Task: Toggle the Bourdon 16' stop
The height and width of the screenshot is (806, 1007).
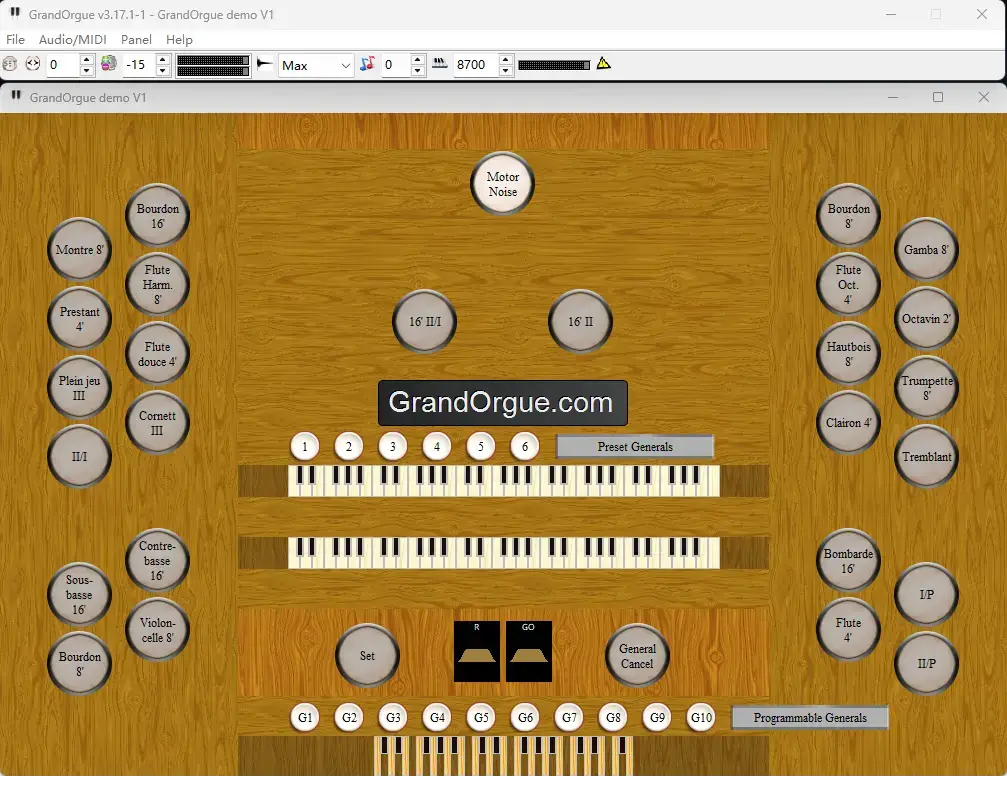Action: (x=157, y=216)
